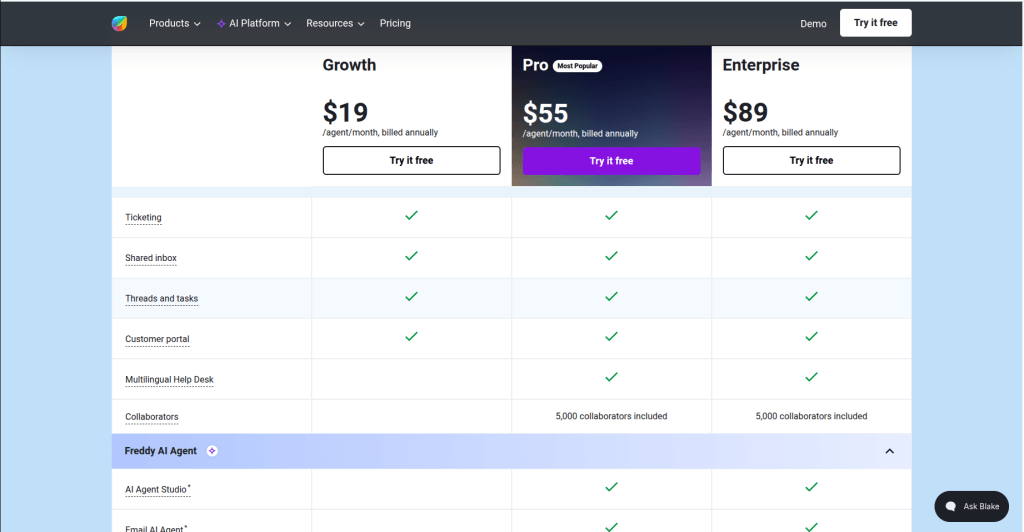Click Pro checkmark for Multilingual Help Desk
The width and height of the screenshot is (1024, 532).
click(x=611, y=377)
